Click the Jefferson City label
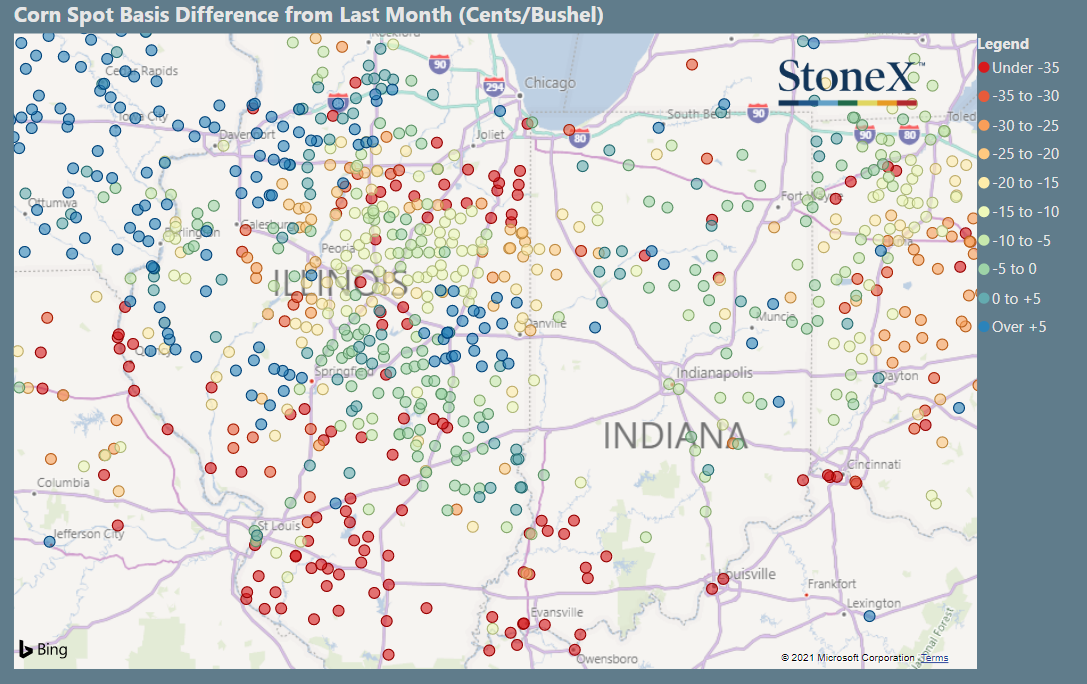 89,534
